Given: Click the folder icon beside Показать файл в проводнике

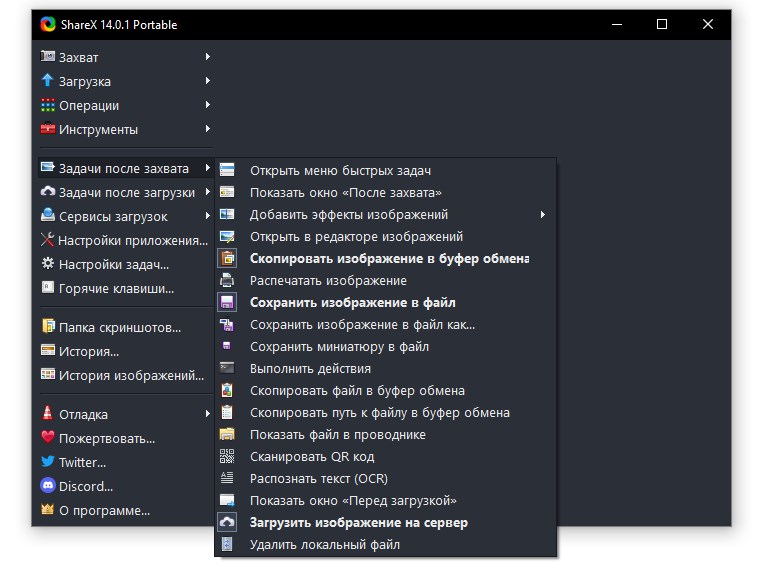Looking at the screenshot, I should click(x=227, y=434).
